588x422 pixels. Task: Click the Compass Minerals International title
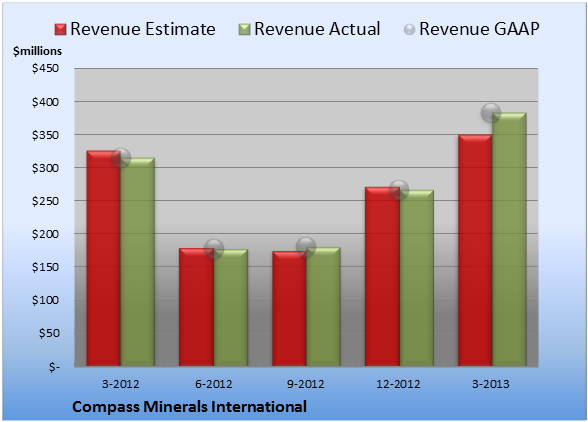189,407
